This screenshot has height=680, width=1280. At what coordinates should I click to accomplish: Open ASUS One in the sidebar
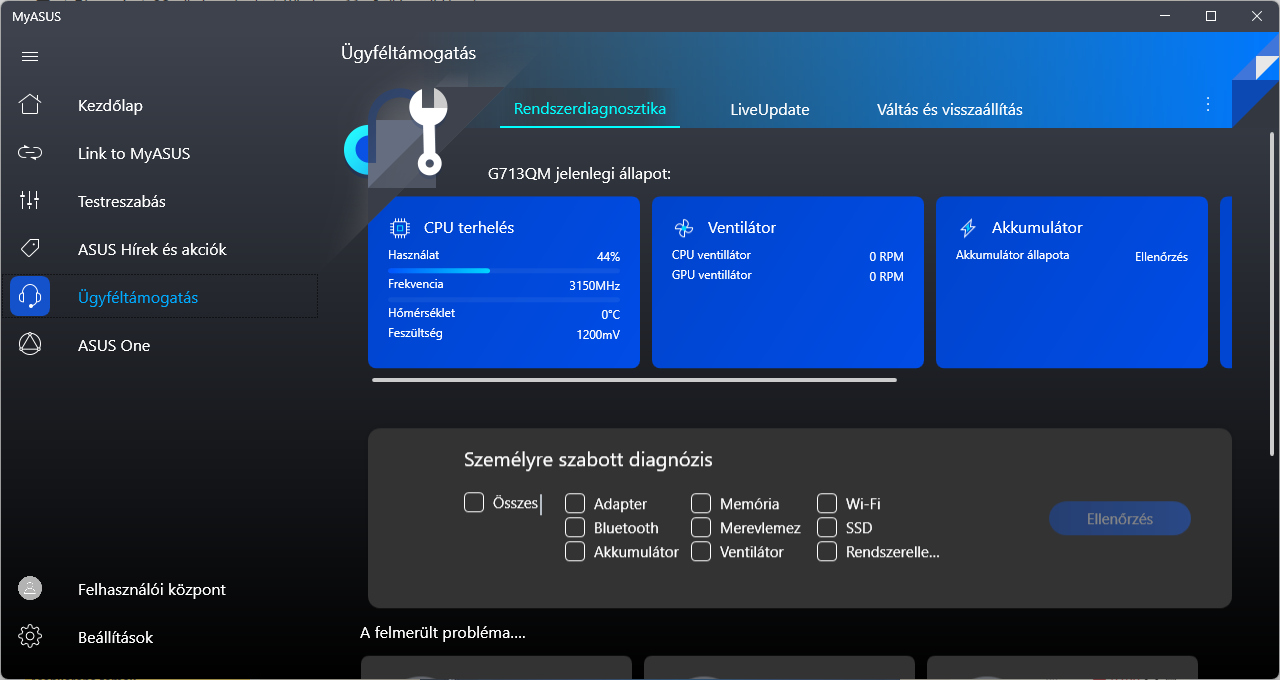point(160,345)
